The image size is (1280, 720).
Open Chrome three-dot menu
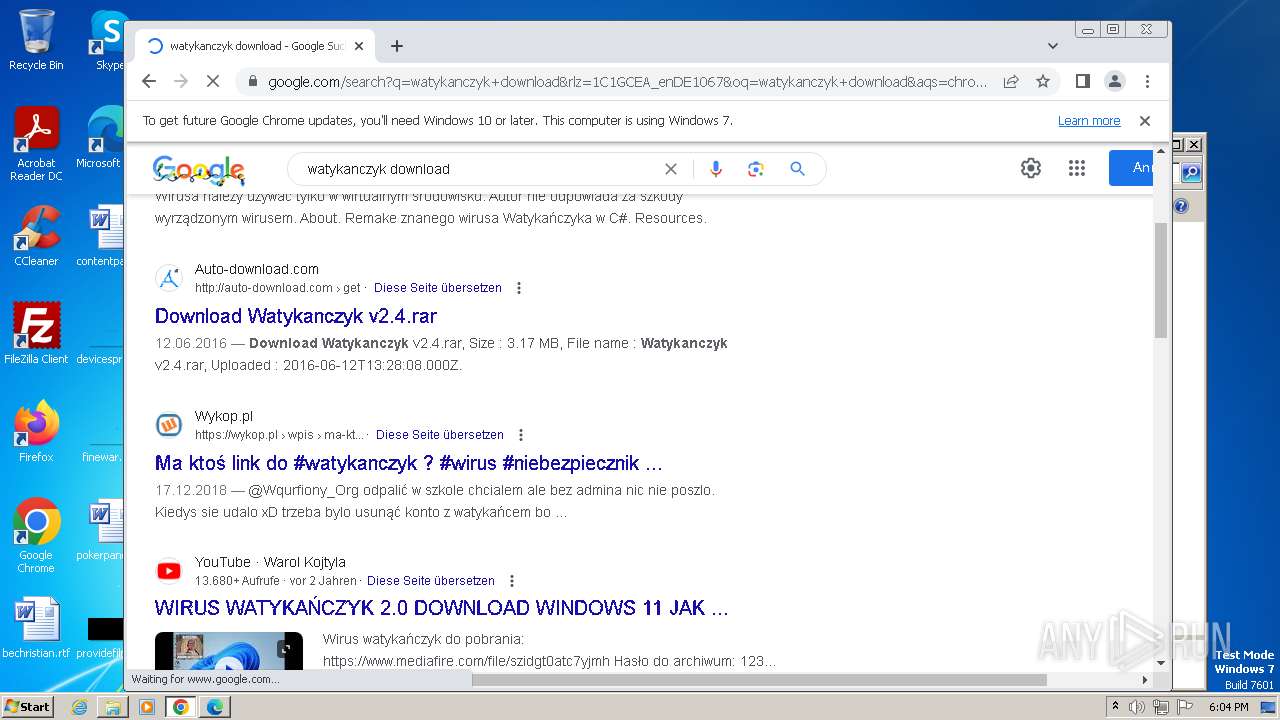1147,81
